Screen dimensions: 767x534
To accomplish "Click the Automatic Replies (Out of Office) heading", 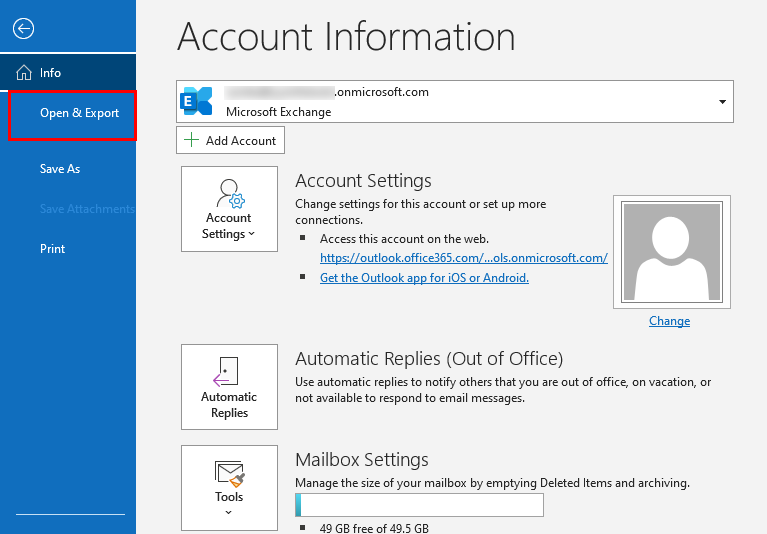I will pyautogui.click(x=429, y=359).
